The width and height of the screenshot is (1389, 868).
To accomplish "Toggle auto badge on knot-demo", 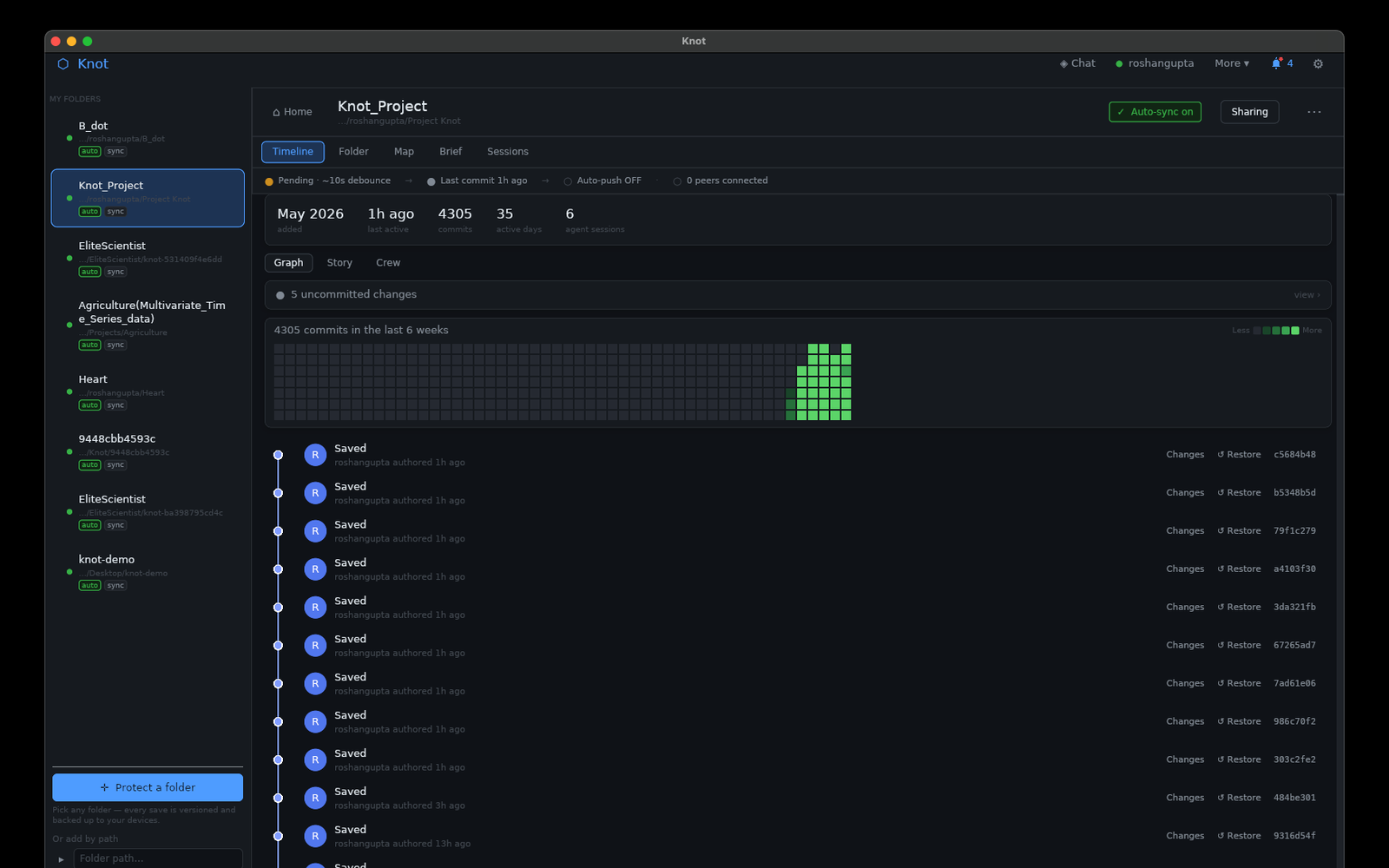I will click(x=89, y=586).
